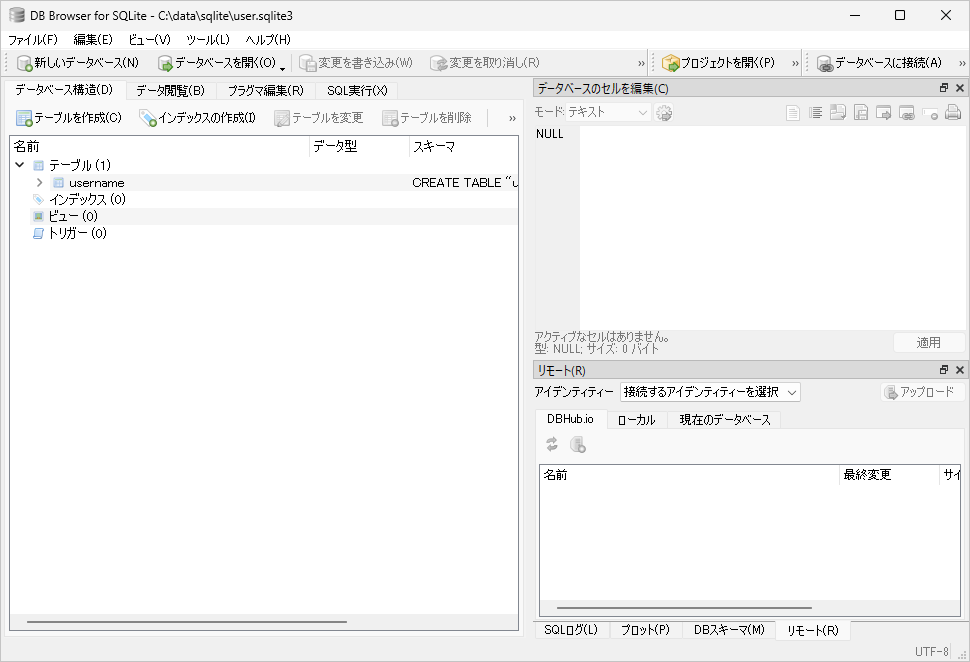
Task: Show hidden items of the table toolbar overflow chevron
Action: (x=512, y=118)
